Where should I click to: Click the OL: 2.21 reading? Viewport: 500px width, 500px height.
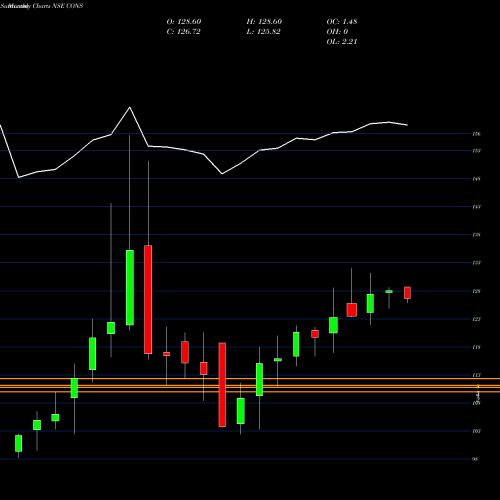pos(342,42)
